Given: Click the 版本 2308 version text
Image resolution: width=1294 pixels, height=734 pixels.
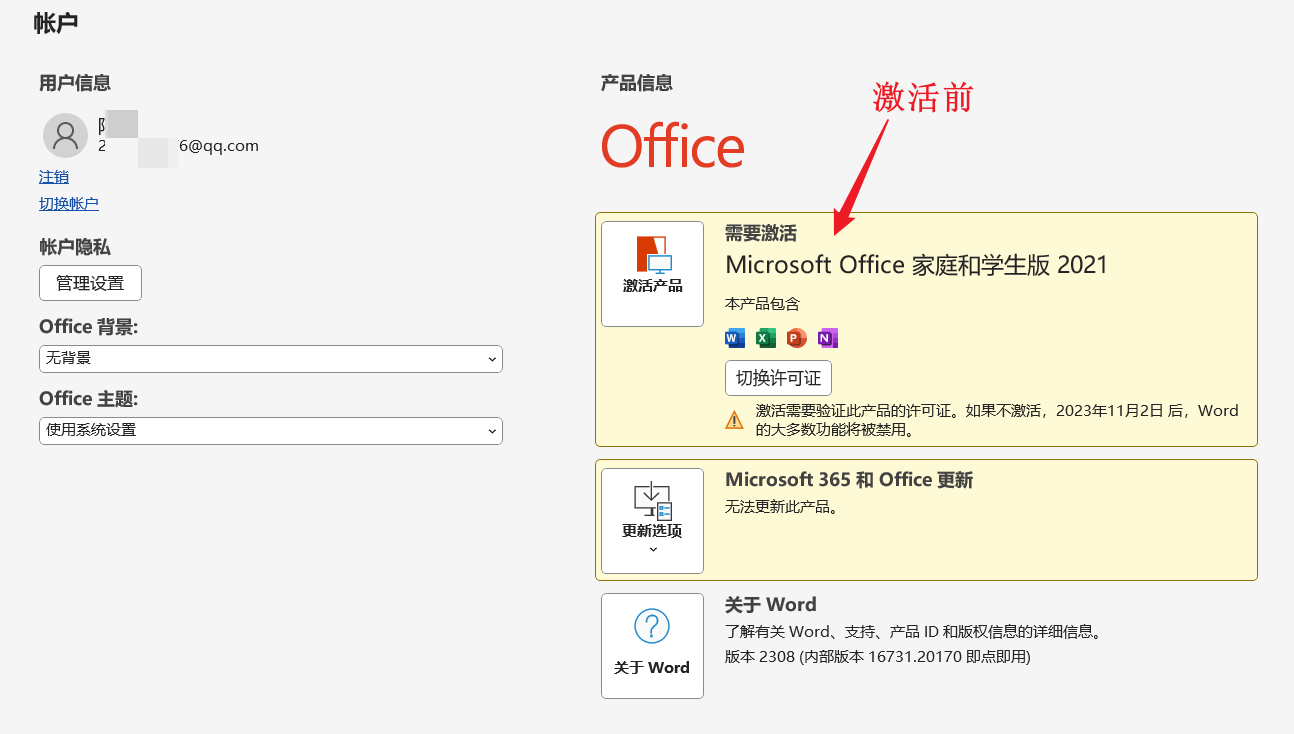Looking at the screenshot, I should point(877,657).
